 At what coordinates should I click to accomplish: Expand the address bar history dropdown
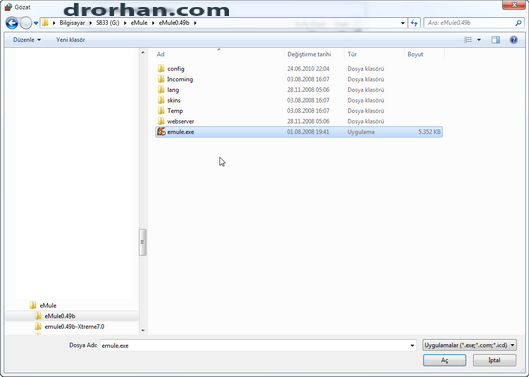pyautogui.click(x=402, y=23)
